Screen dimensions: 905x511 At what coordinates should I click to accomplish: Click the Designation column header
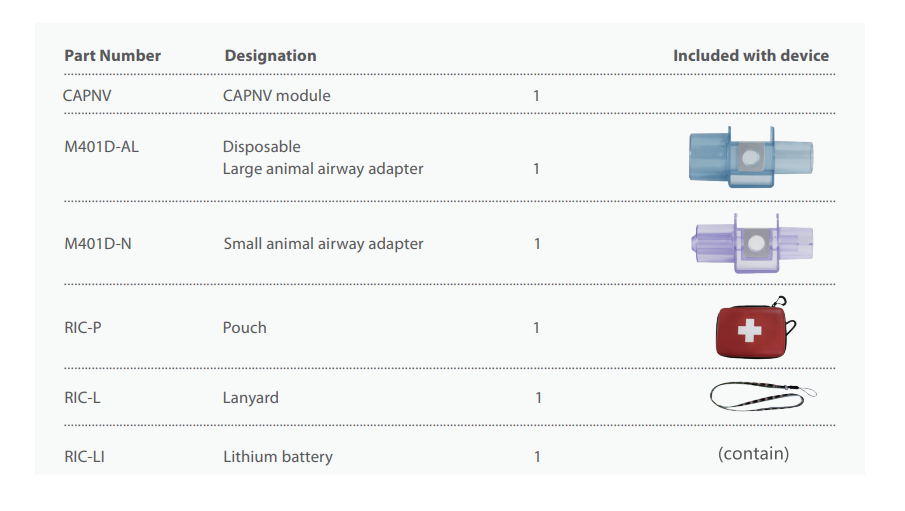pyautogui.click(x=270, y=56)
